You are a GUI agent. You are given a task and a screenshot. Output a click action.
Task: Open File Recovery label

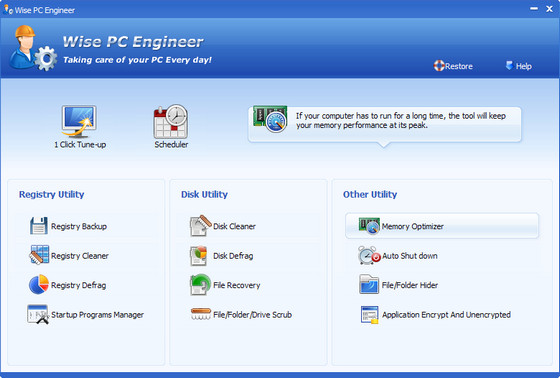[x=237, y=285]
